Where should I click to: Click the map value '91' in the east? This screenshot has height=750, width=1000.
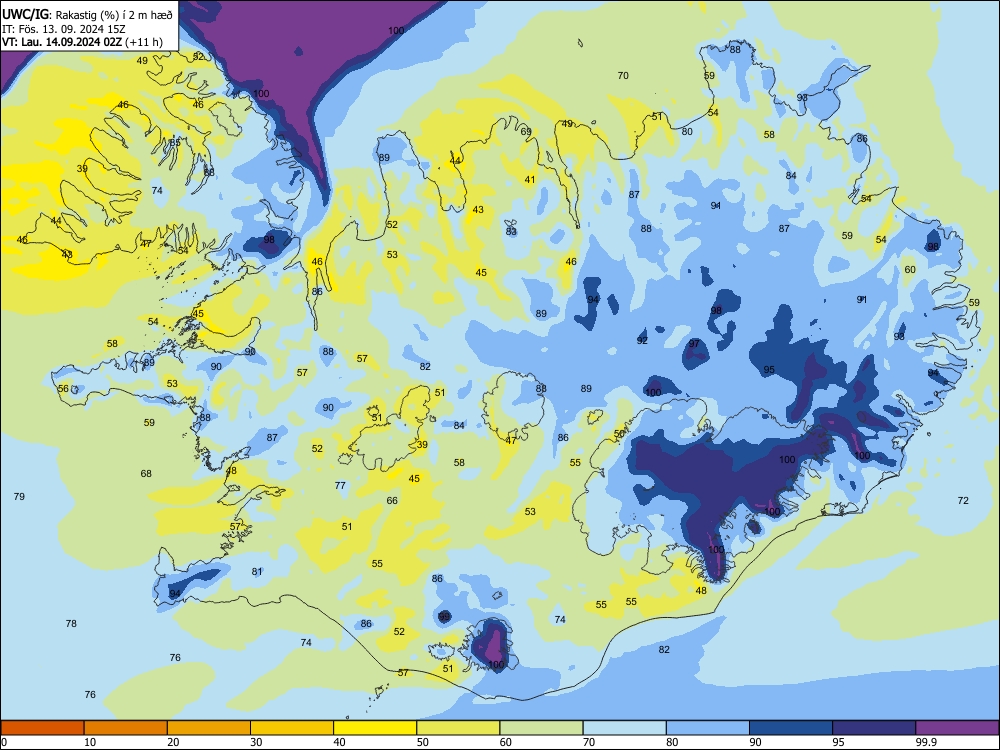(862, 299)
